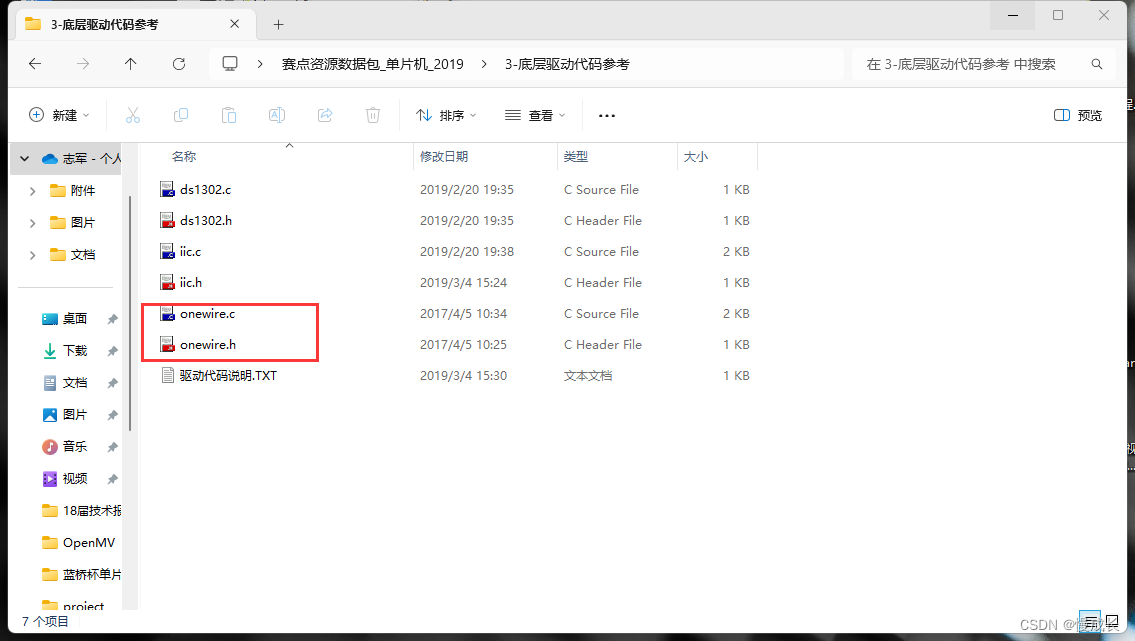The image size is (1135, 641).
Task: Refresh the current folder
Action: (179, 64)
